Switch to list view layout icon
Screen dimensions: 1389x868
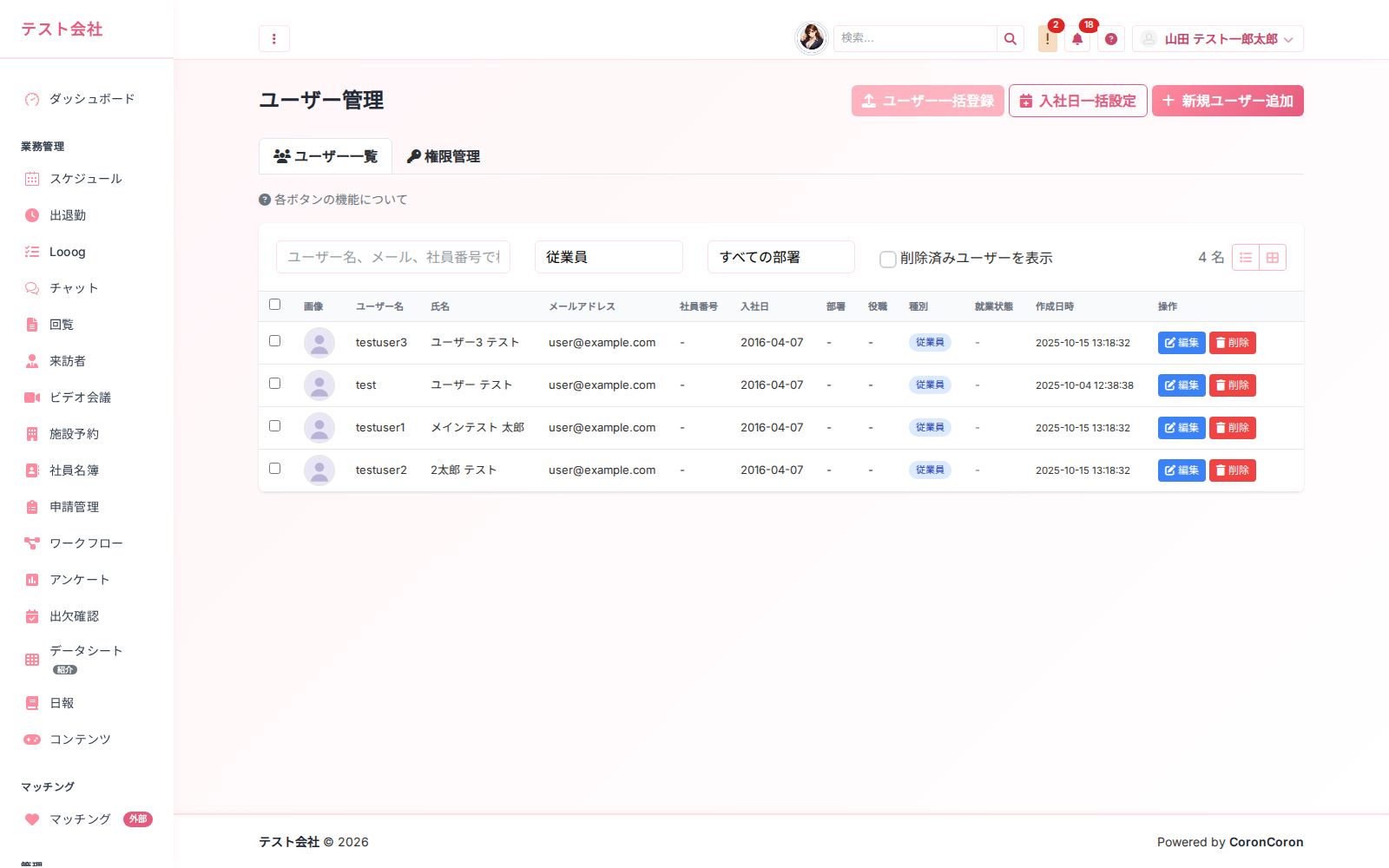coord(1246,258)
